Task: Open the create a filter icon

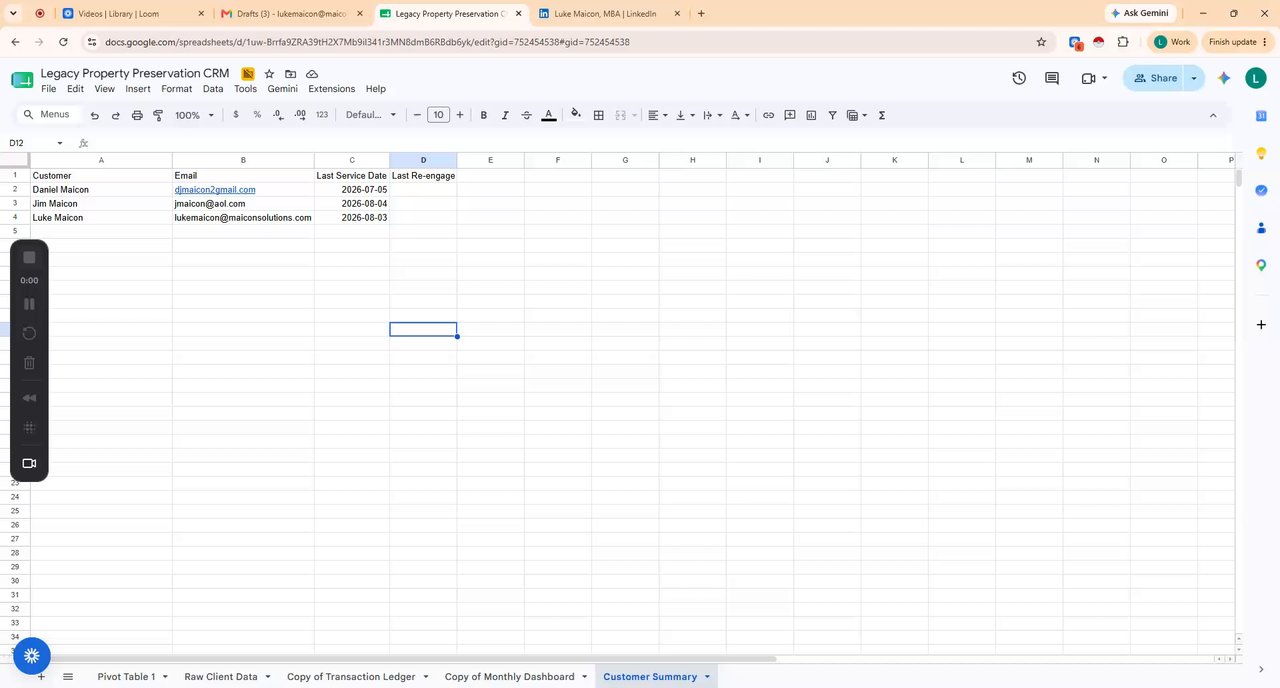Action: tap(832, 115)
